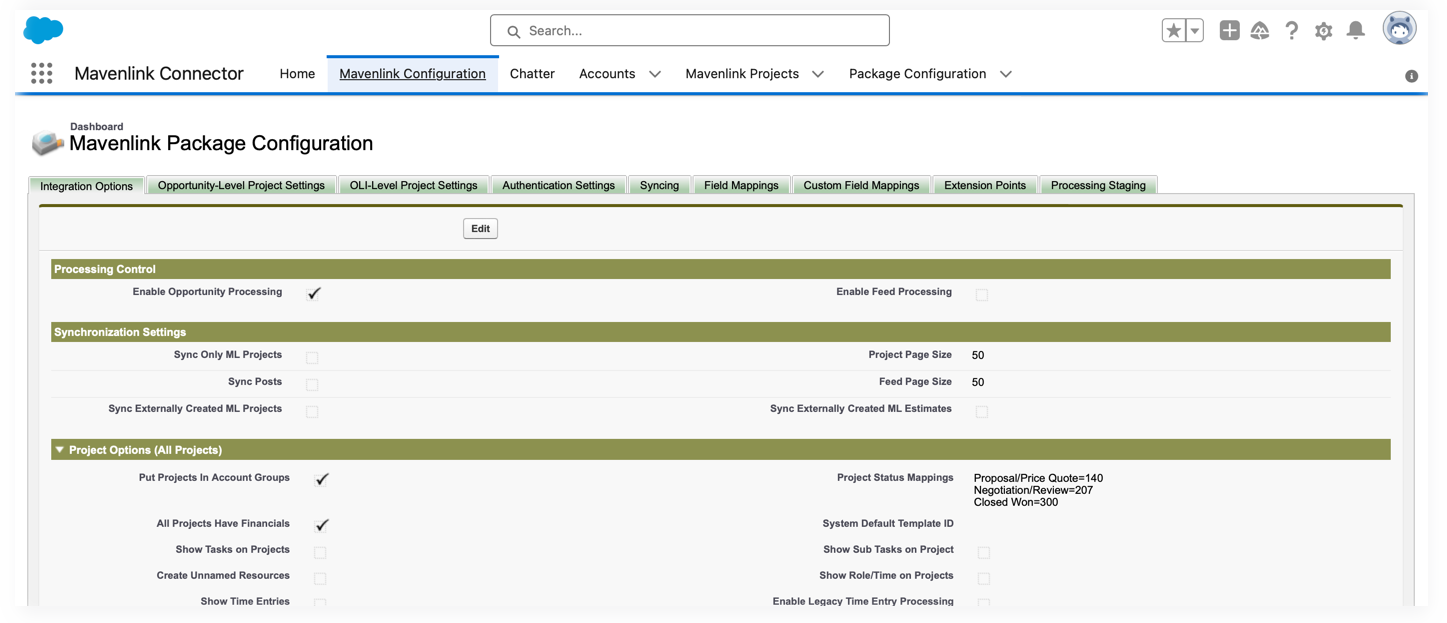Toggle Show Role/Time on Projects checkbox
This screenshot has width=1447, height=623.
coord(984,578)
